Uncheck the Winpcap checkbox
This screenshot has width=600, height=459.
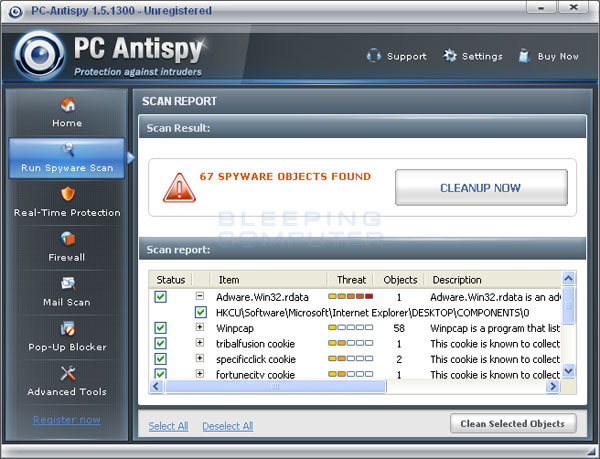160,328
